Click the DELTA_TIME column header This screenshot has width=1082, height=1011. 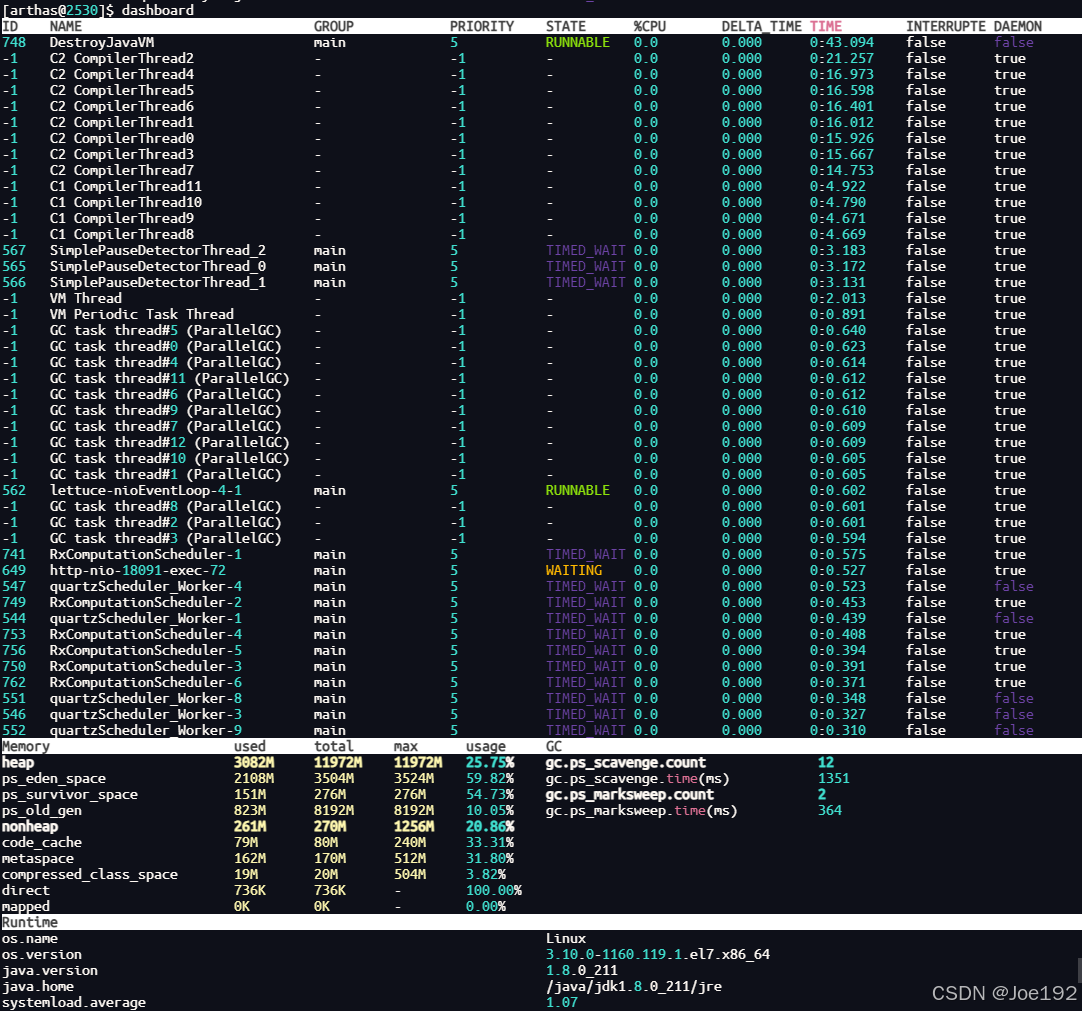[761, 26]
